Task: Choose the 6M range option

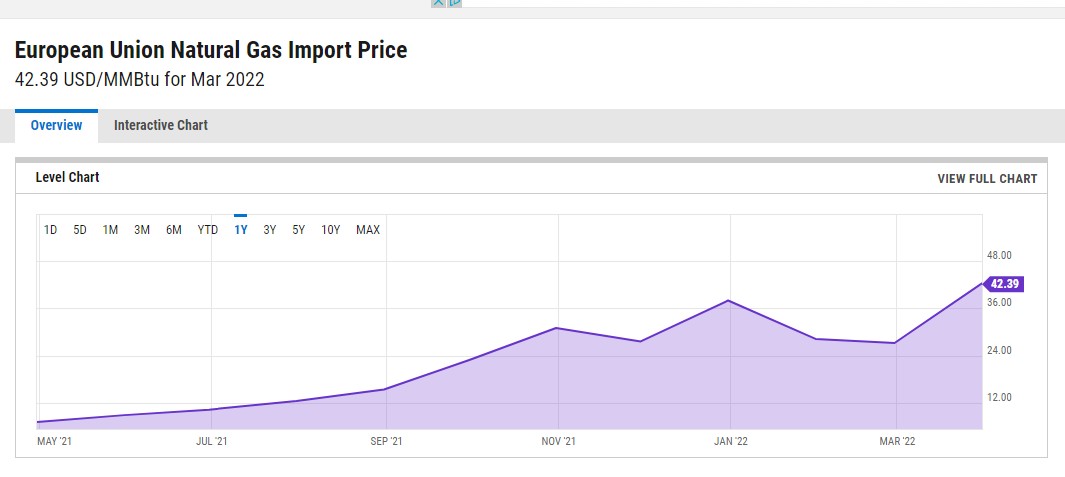Action: click(174, 230)
